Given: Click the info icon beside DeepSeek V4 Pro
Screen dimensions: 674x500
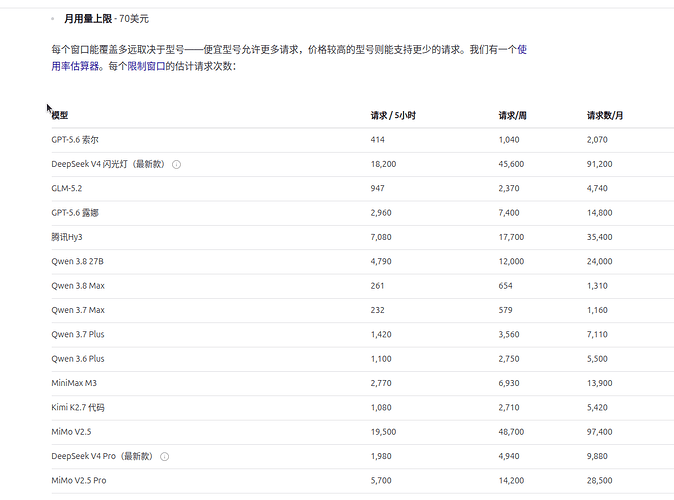Looking at the screenshot, I should coord(164,457).
